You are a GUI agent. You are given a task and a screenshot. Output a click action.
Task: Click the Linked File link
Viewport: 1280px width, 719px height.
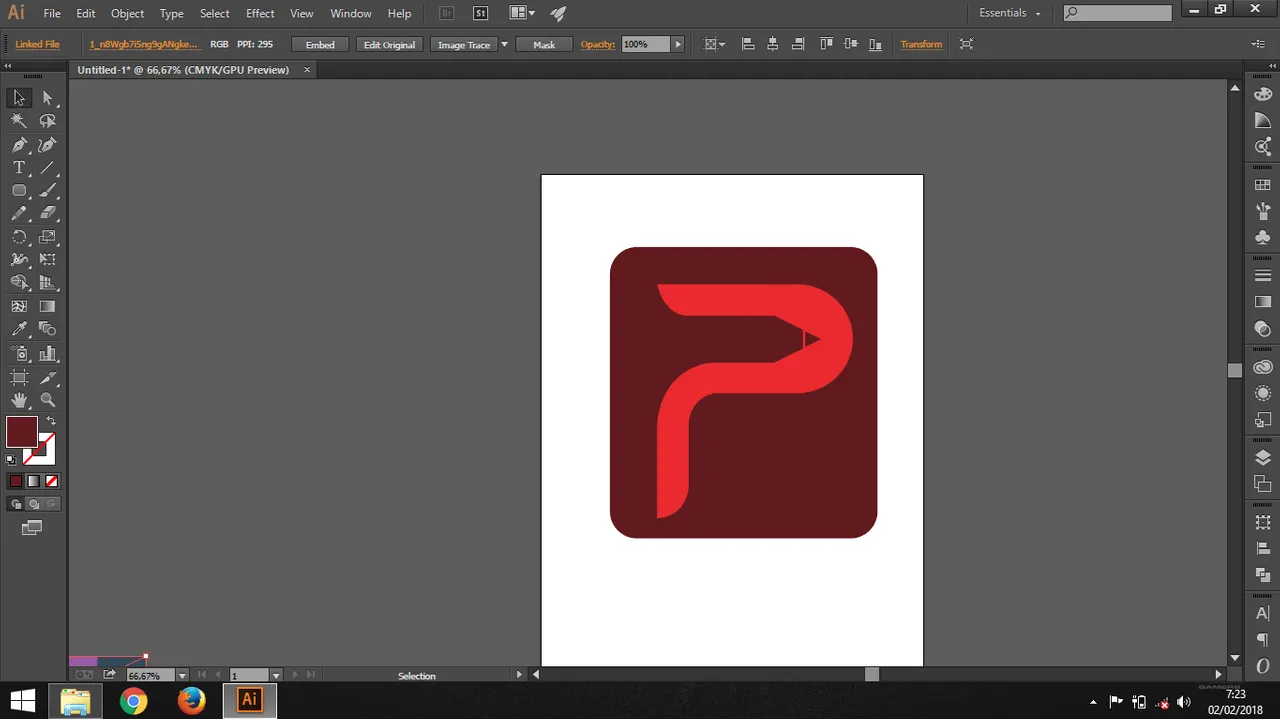point(37,44)
